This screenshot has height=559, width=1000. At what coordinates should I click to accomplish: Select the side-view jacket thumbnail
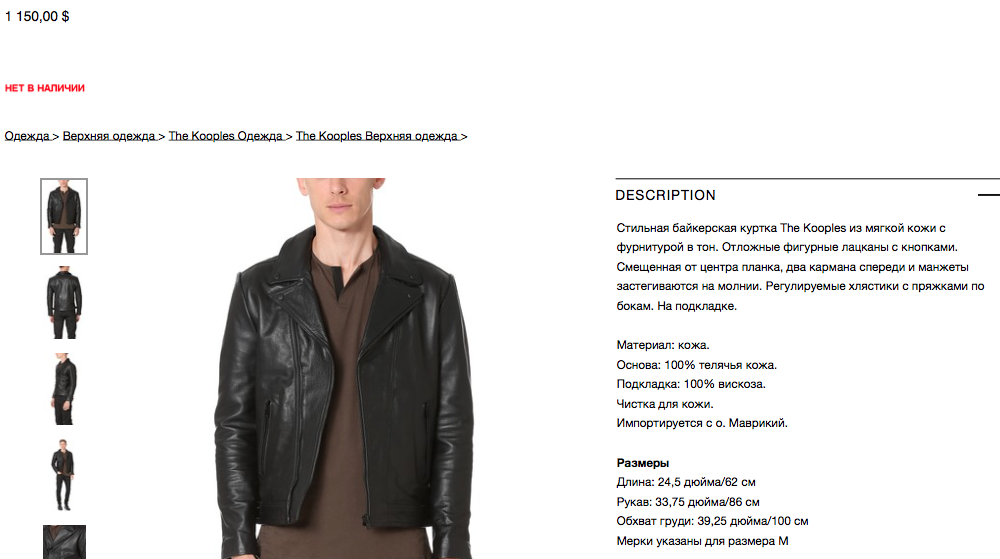64,389
